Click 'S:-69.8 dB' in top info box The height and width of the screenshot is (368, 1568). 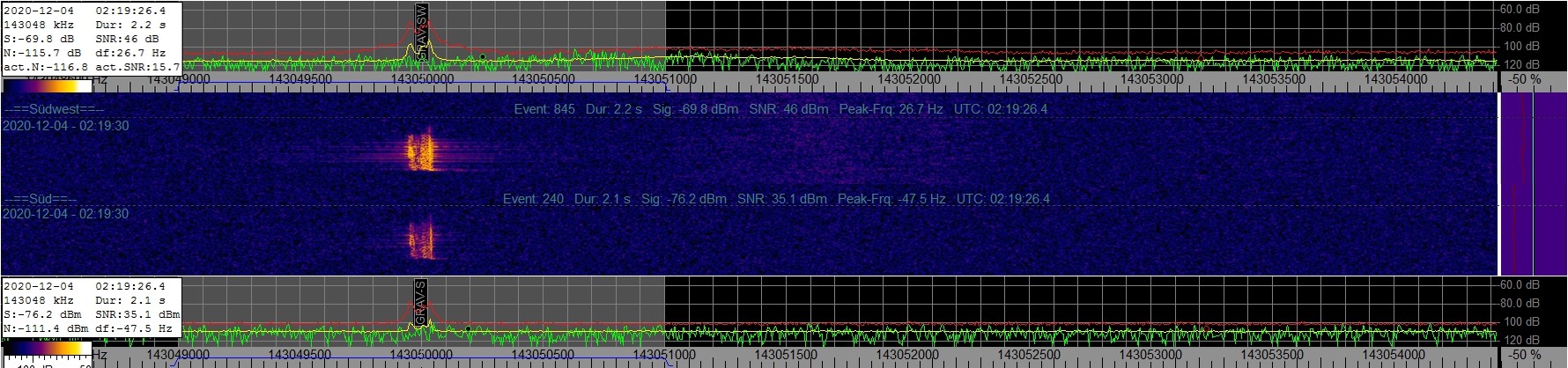[39, 39]
